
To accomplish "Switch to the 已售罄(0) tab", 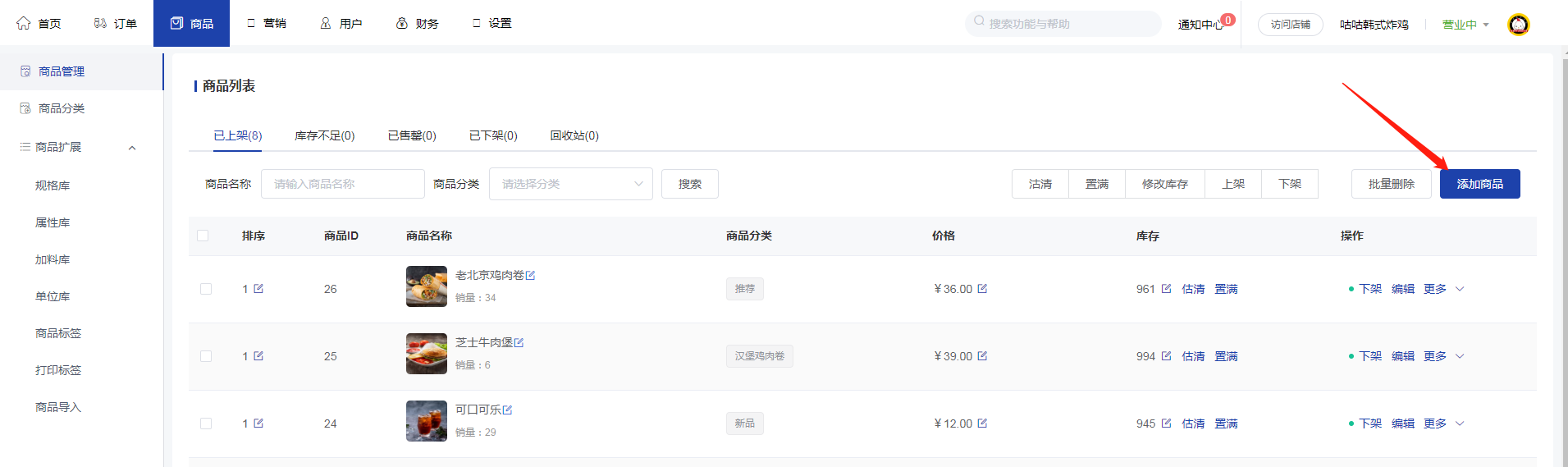I will 412,135.
